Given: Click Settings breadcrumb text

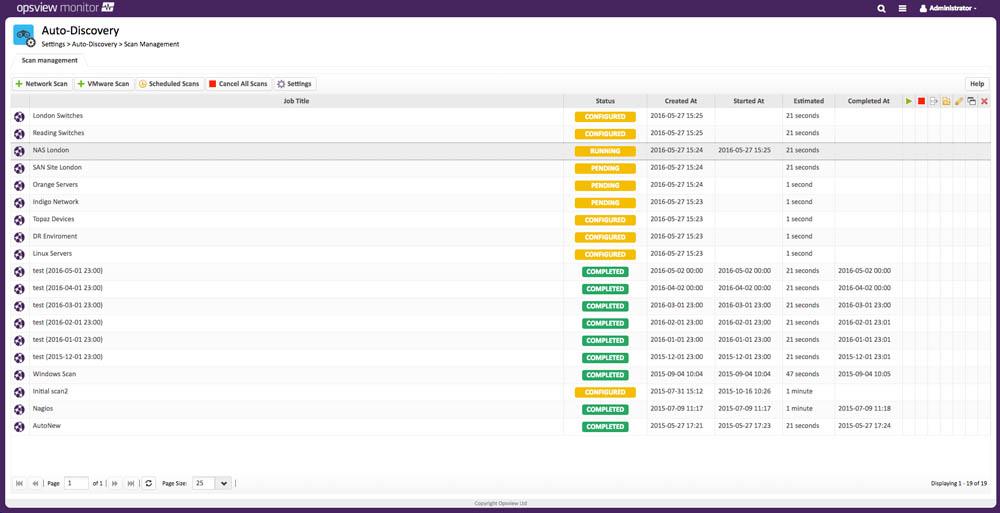Looking at the screenshot, I should coord(53,45).
